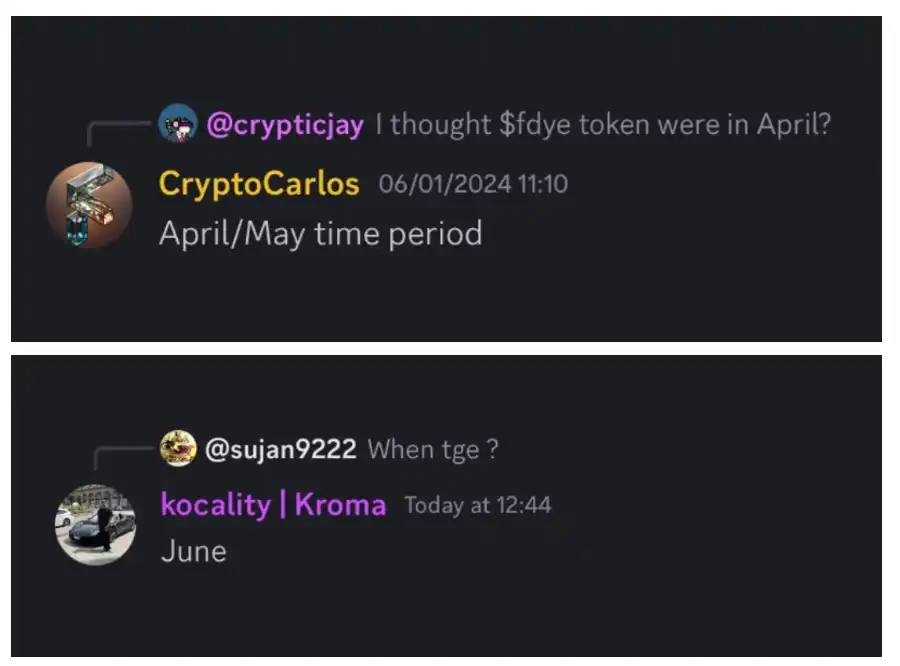Open kocality's car profile picture

click(95, 525)
